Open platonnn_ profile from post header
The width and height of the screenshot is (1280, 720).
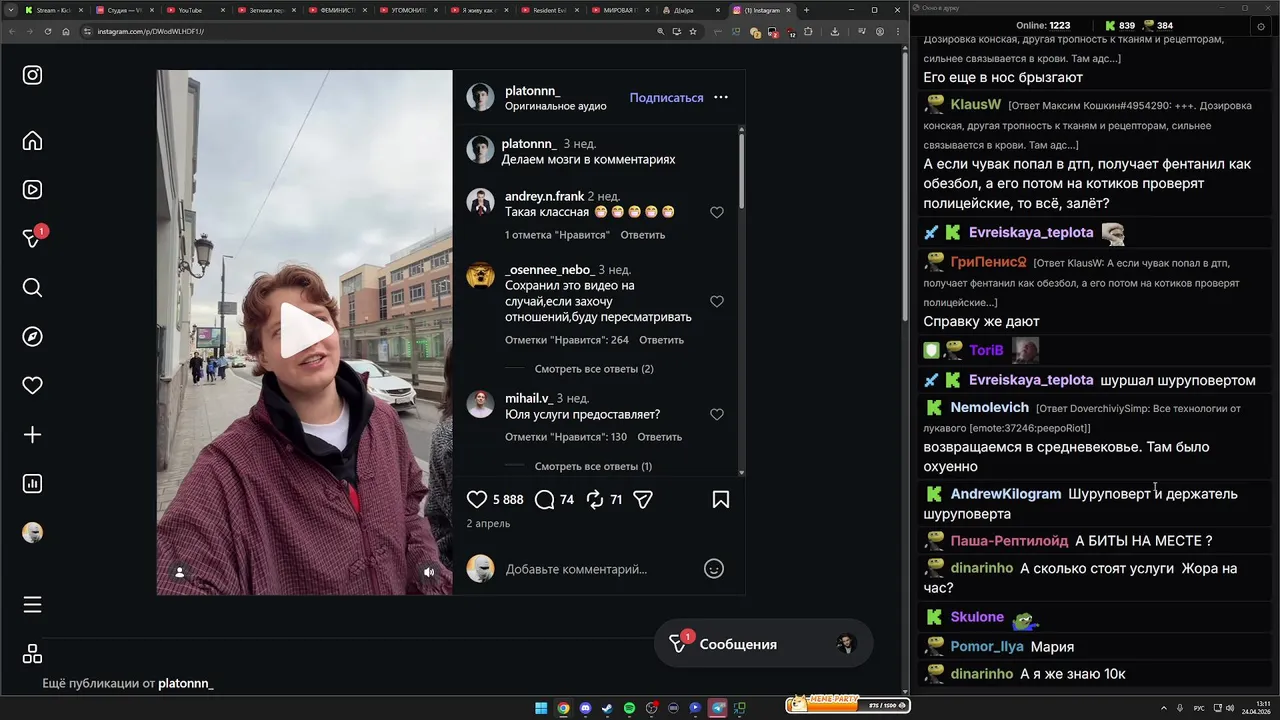coord(532,91)
